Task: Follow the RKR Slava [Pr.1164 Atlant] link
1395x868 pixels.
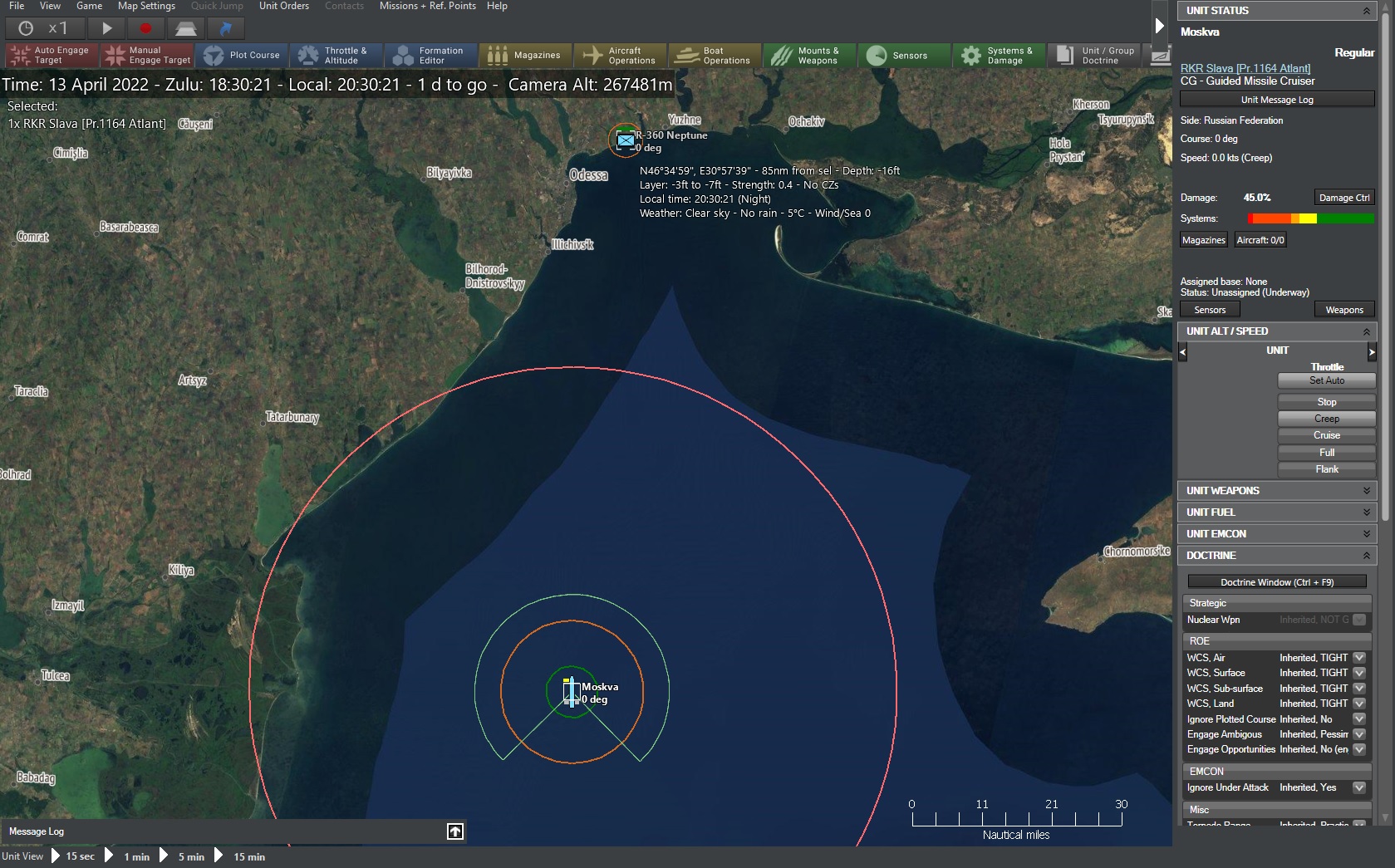Action: 1245,68
